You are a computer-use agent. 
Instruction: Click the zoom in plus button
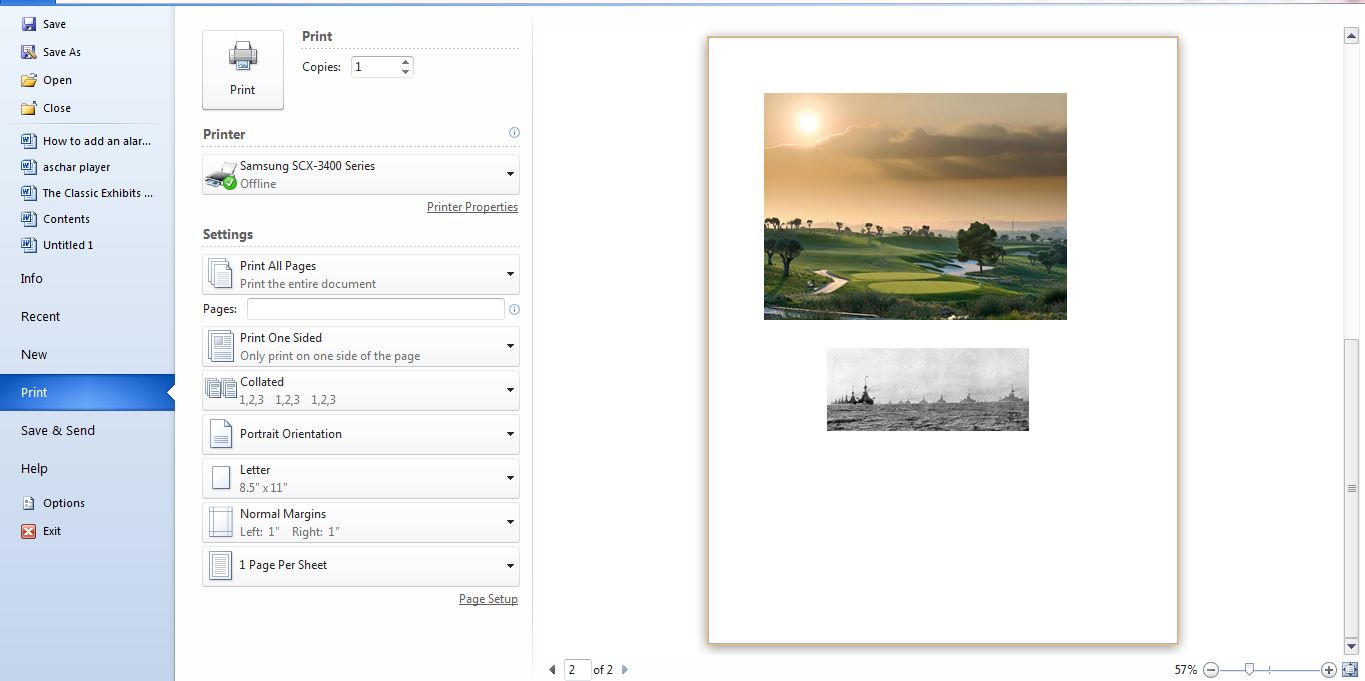pyautogui.click(x=1328, y=670)
